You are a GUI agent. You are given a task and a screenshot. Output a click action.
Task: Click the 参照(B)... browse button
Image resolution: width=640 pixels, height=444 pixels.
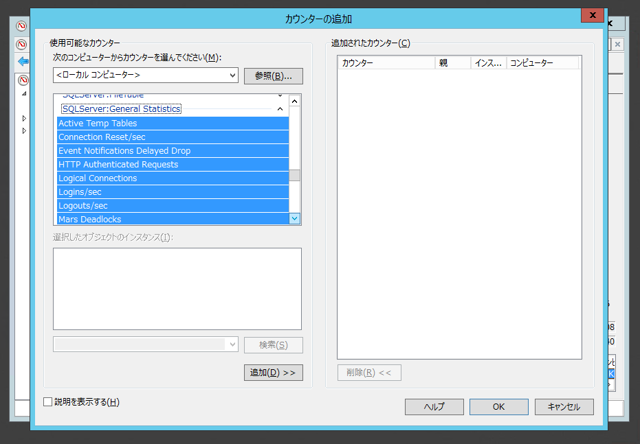(x=273, y=76)
